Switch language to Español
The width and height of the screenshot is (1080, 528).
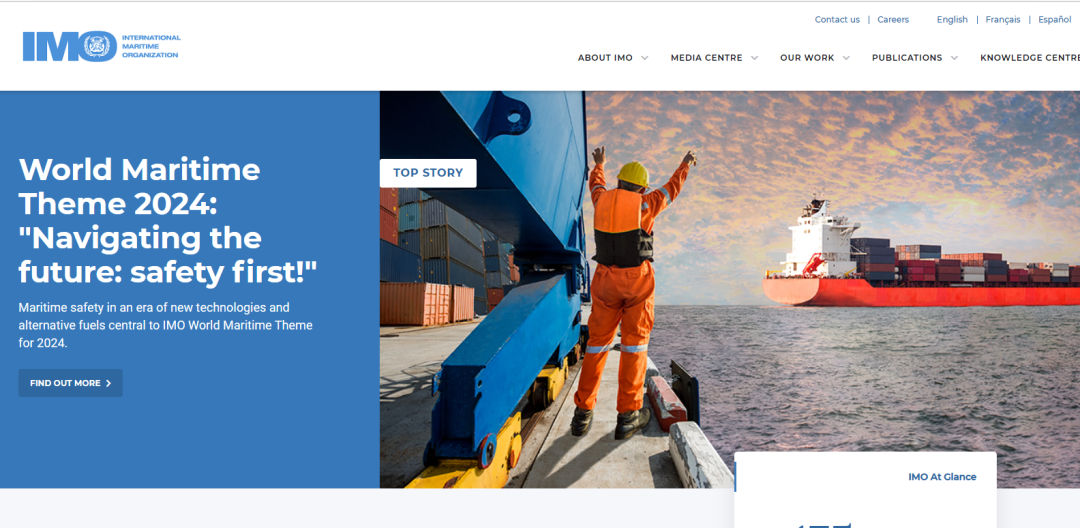click(x=1055, y=19)
